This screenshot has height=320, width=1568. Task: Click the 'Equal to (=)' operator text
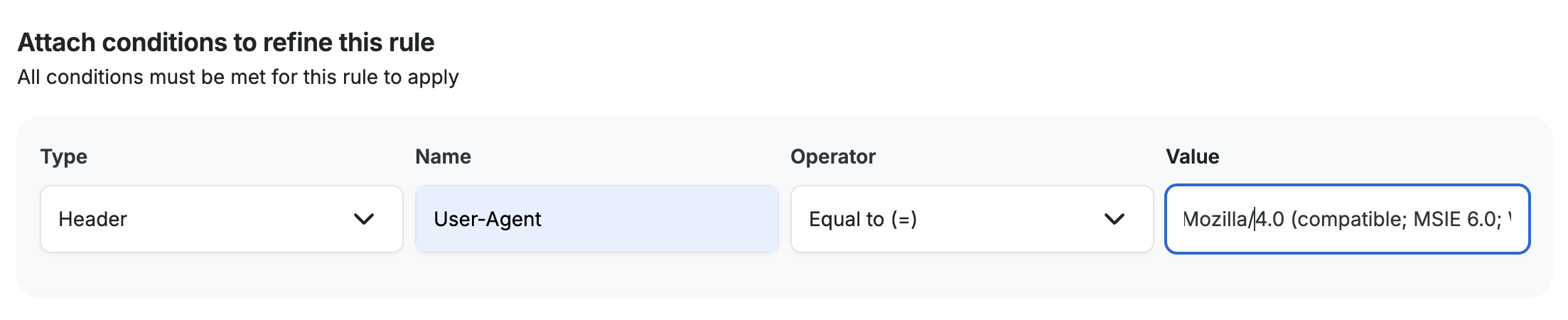tap(862, 219)
